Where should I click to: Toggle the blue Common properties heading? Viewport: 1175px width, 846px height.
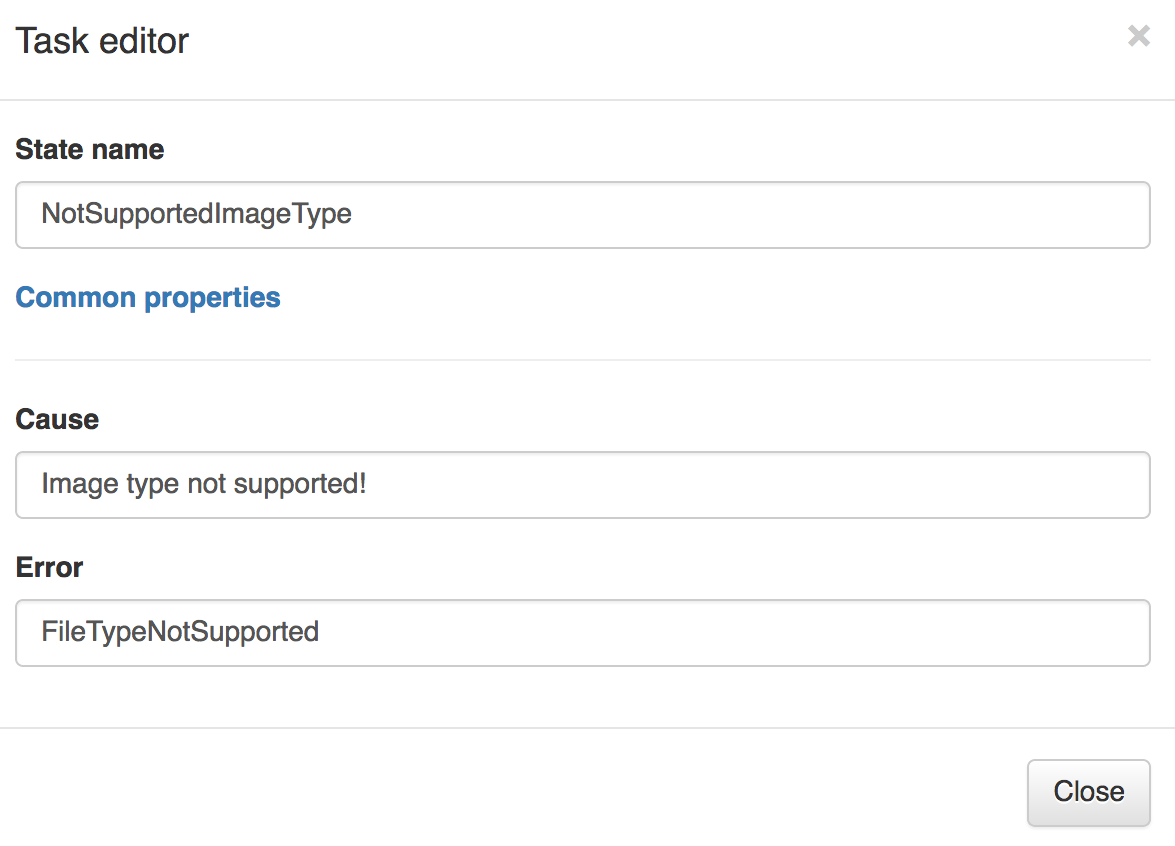(x=148, y=297)
